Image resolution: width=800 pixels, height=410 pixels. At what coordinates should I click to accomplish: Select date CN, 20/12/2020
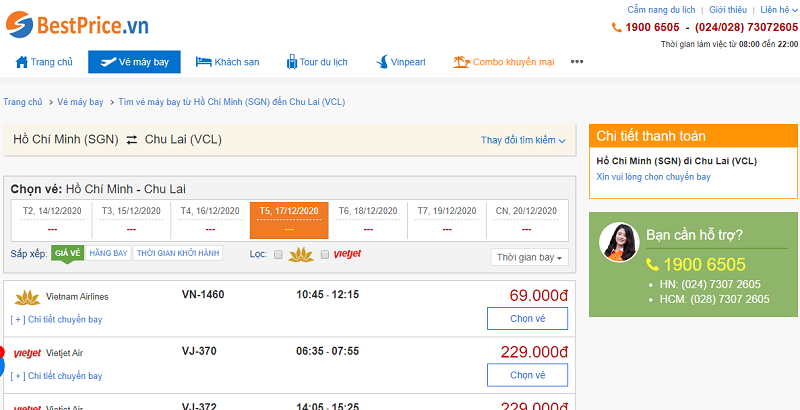click(x=527, y=220)
